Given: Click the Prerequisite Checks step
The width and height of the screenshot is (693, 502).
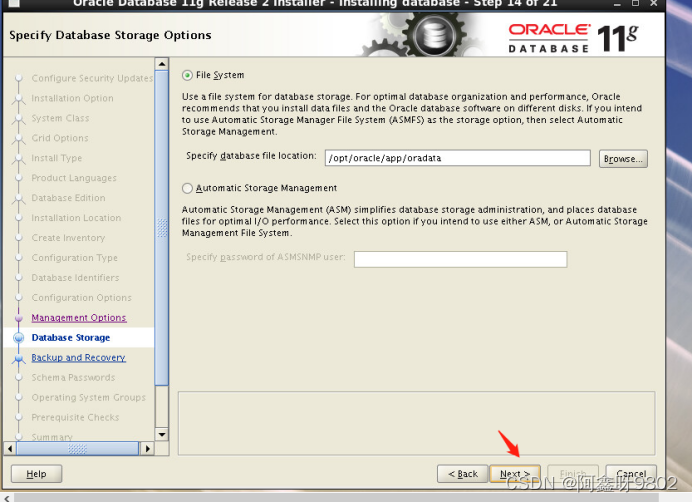Looking at the screenshot, I should pyautogui.click(x=75, y=417).
